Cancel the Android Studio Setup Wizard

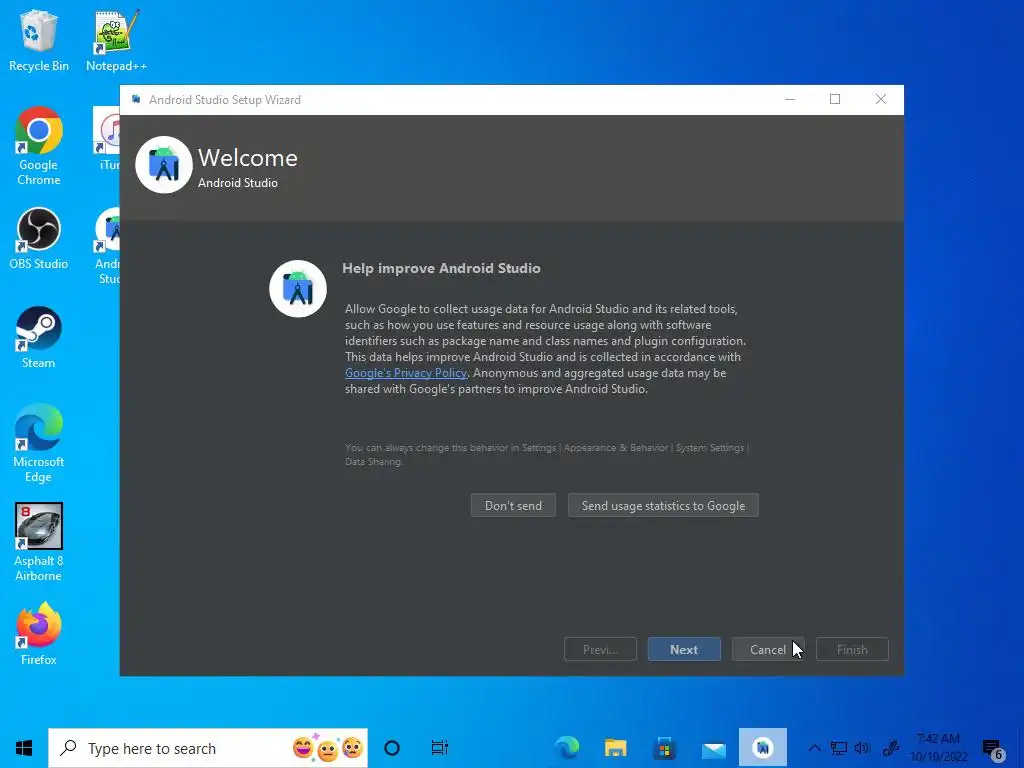(768, 649)
